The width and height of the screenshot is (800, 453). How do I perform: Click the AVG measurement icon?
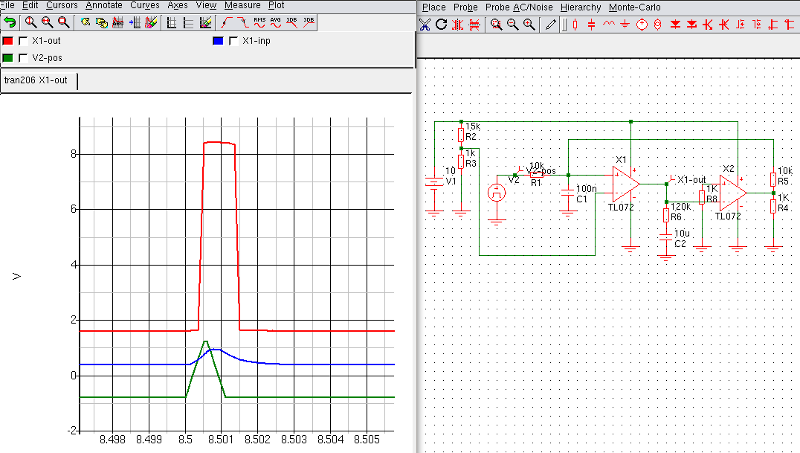click(x=276, y=21)
